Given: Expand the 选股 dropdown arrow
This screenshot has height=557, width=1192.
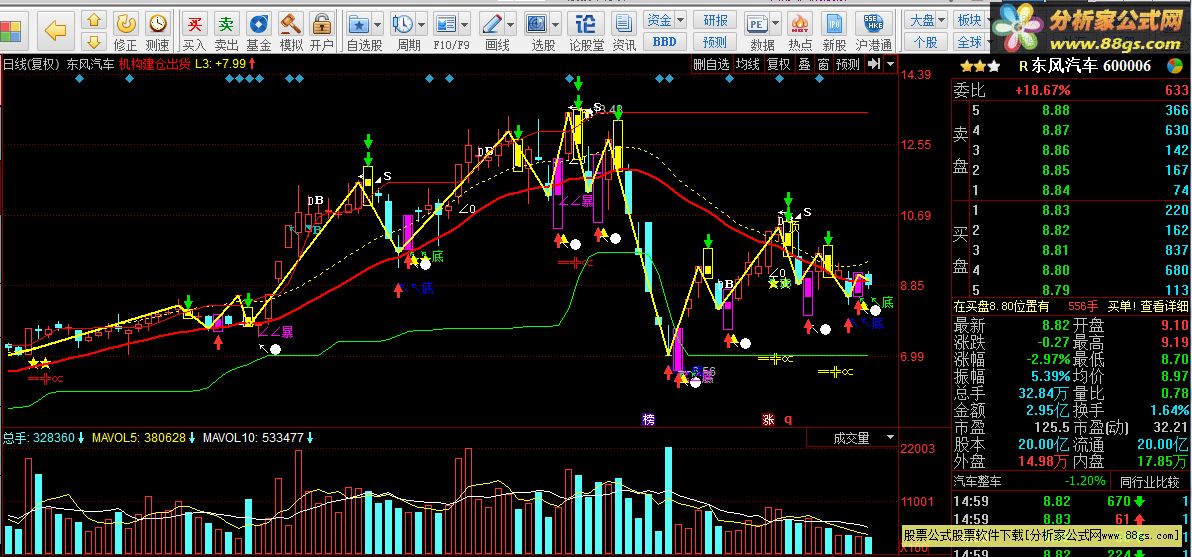Looking at the screenshot, I should [x=556, y=24].
